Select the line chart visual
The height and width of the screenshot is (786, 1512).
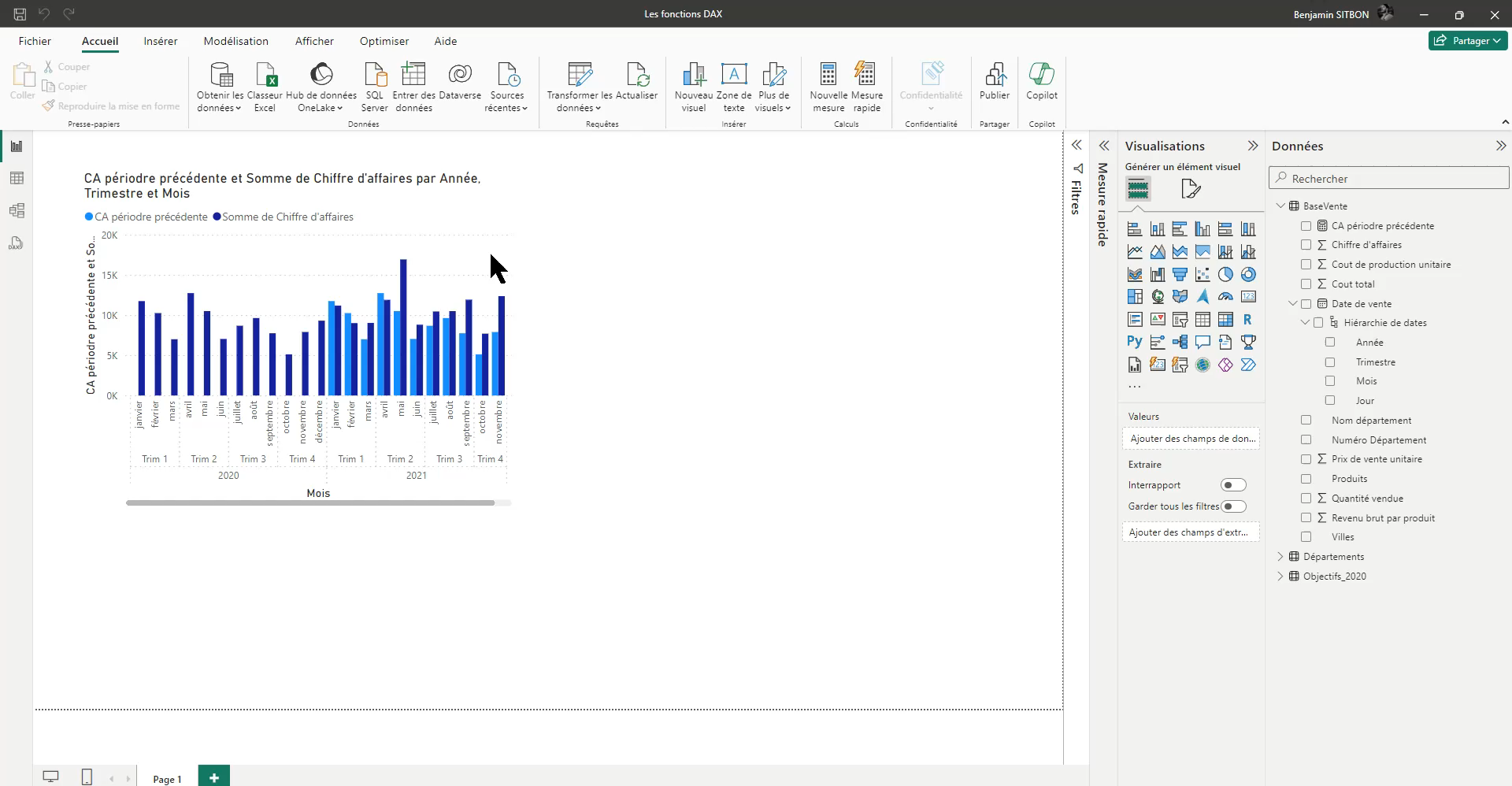[x=1135, y=252]
